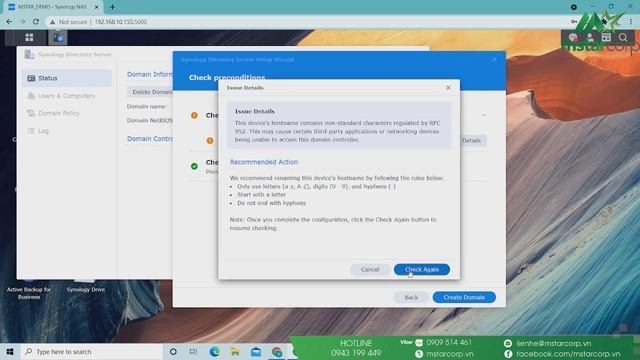The width and height of the screenshot is (640, 360).
Task: Click the Domain Information heading
Action: click(x=150, y=74)
